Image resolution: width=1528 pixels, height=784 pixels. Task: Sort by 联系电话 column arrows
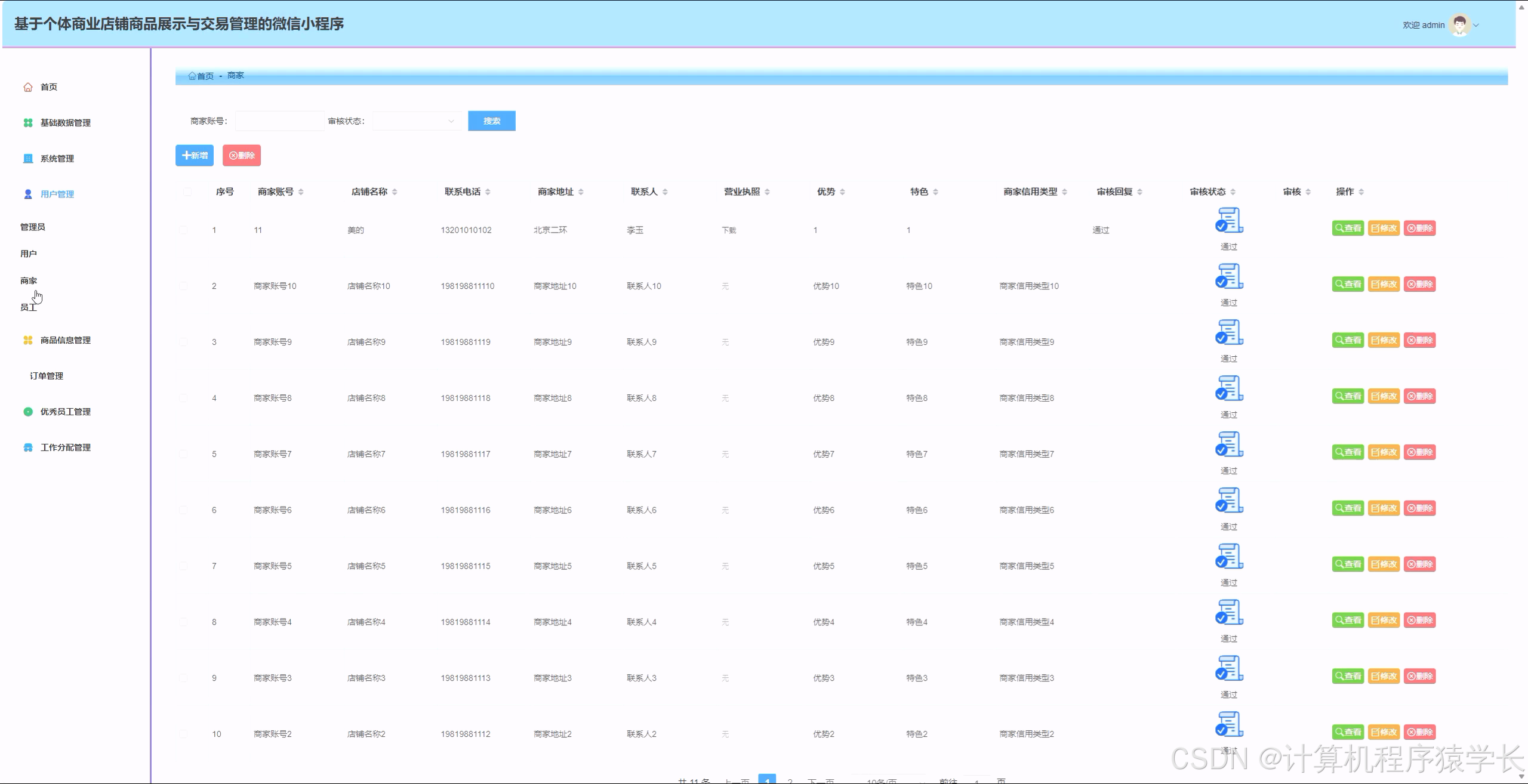pyautogui.click(x=488, y=192)
